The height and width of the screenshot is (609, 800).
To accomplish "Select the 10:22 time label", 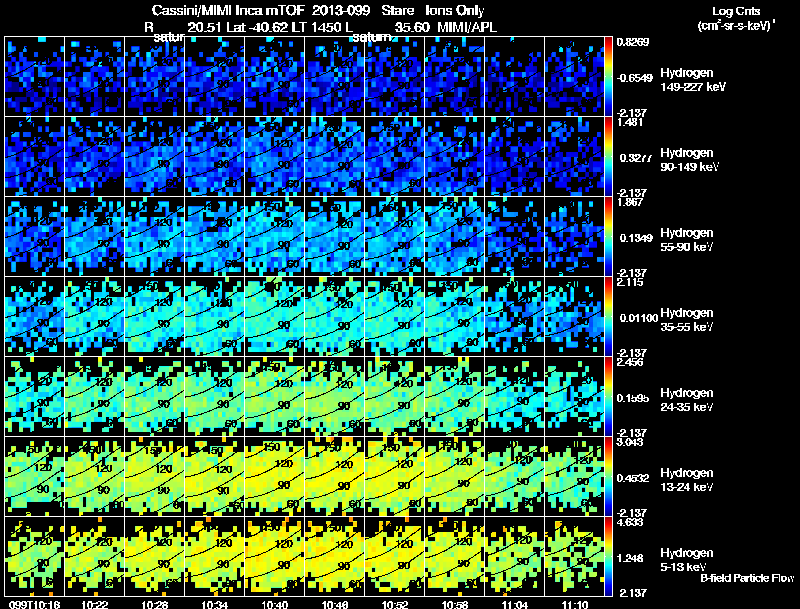I will coord(94,604).
